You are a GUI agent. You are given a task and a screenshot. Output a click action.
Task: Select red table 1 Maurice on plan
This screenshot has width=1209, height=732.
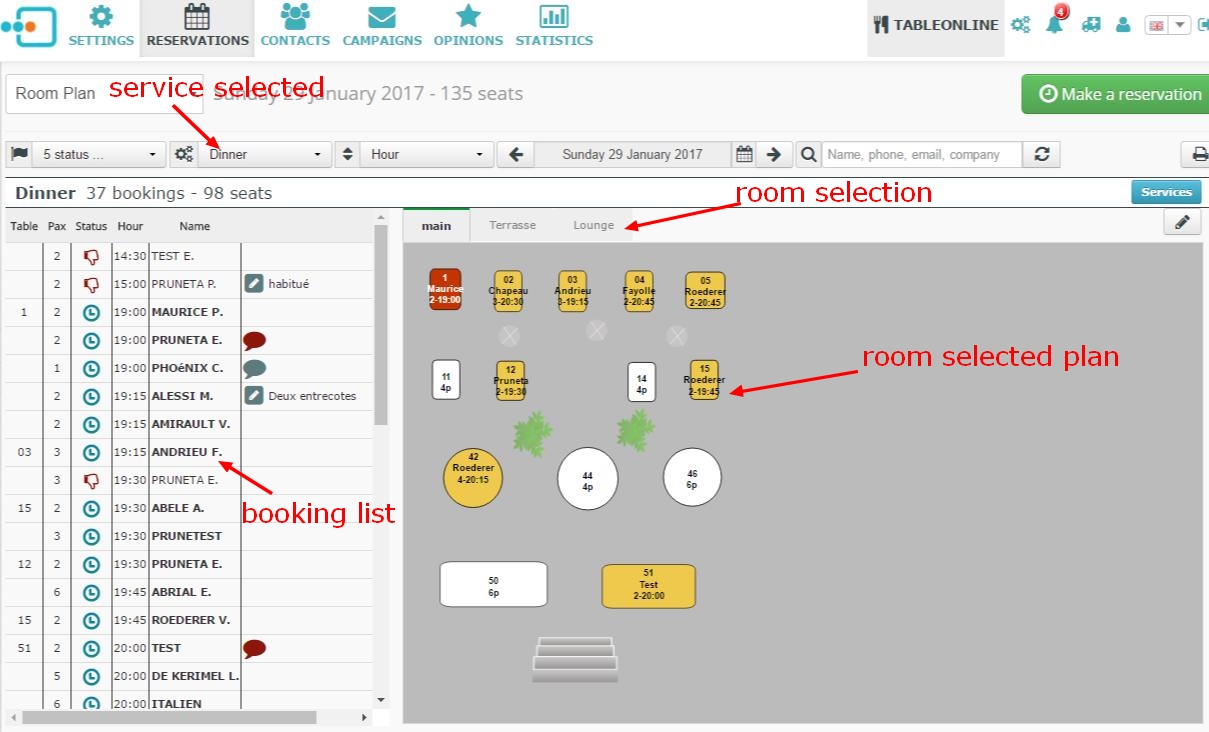pyautogui.click(x=445, y=289)
